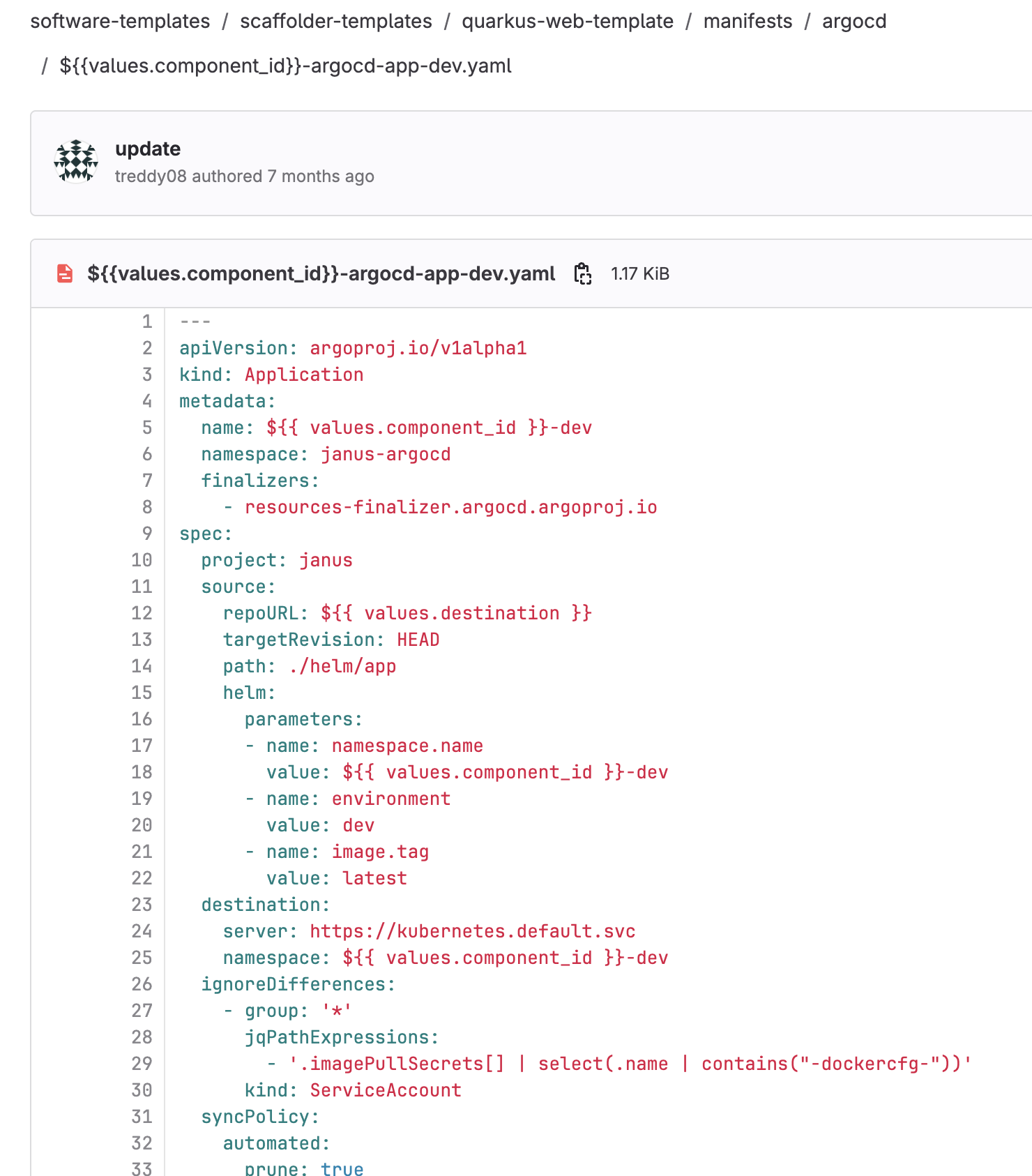
Task: Click the 'Application' kind value
Action: coord(304,375)
